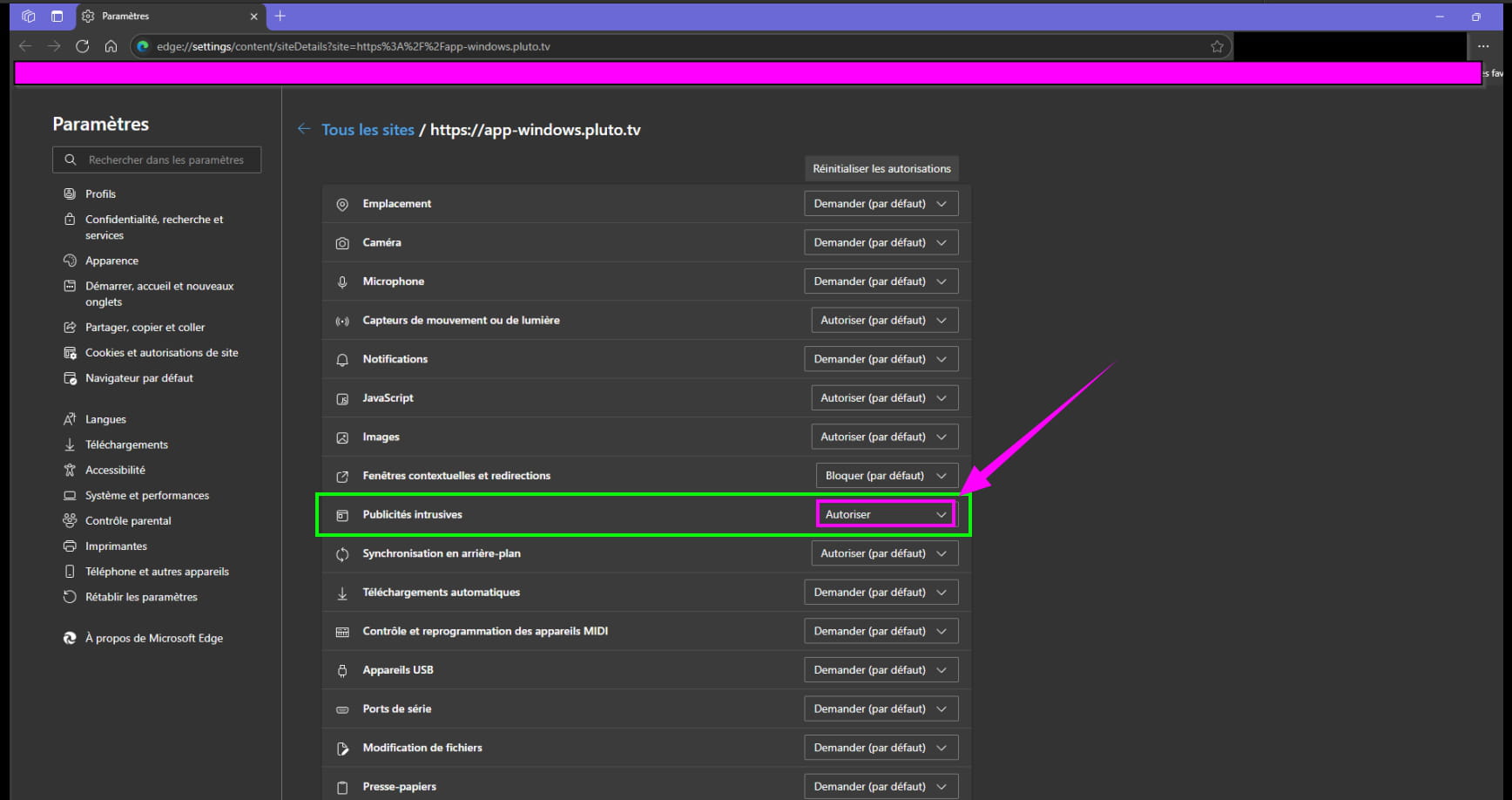The width and height of the screenshot is (1512, 800).
Task: Open Démarrer, accueil et nouveaux onglets
Action: (159, 294)
